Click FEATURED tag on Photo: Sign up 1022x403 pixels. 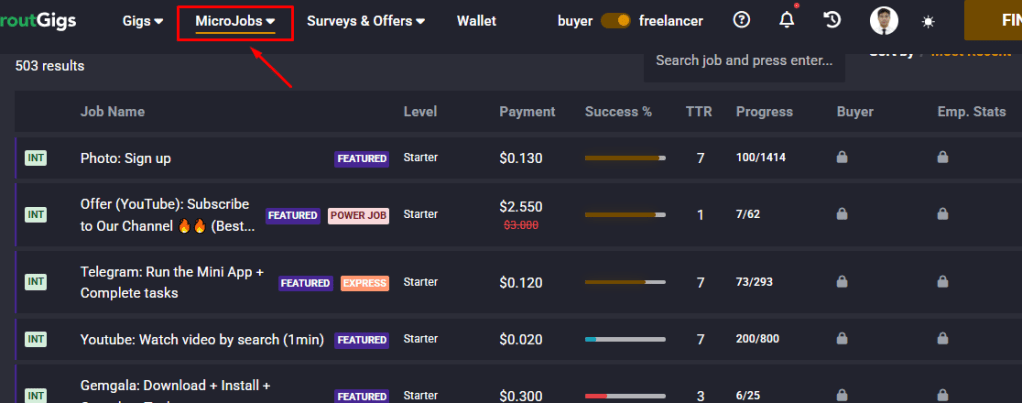pyautogui.click(x=362, y=158)
